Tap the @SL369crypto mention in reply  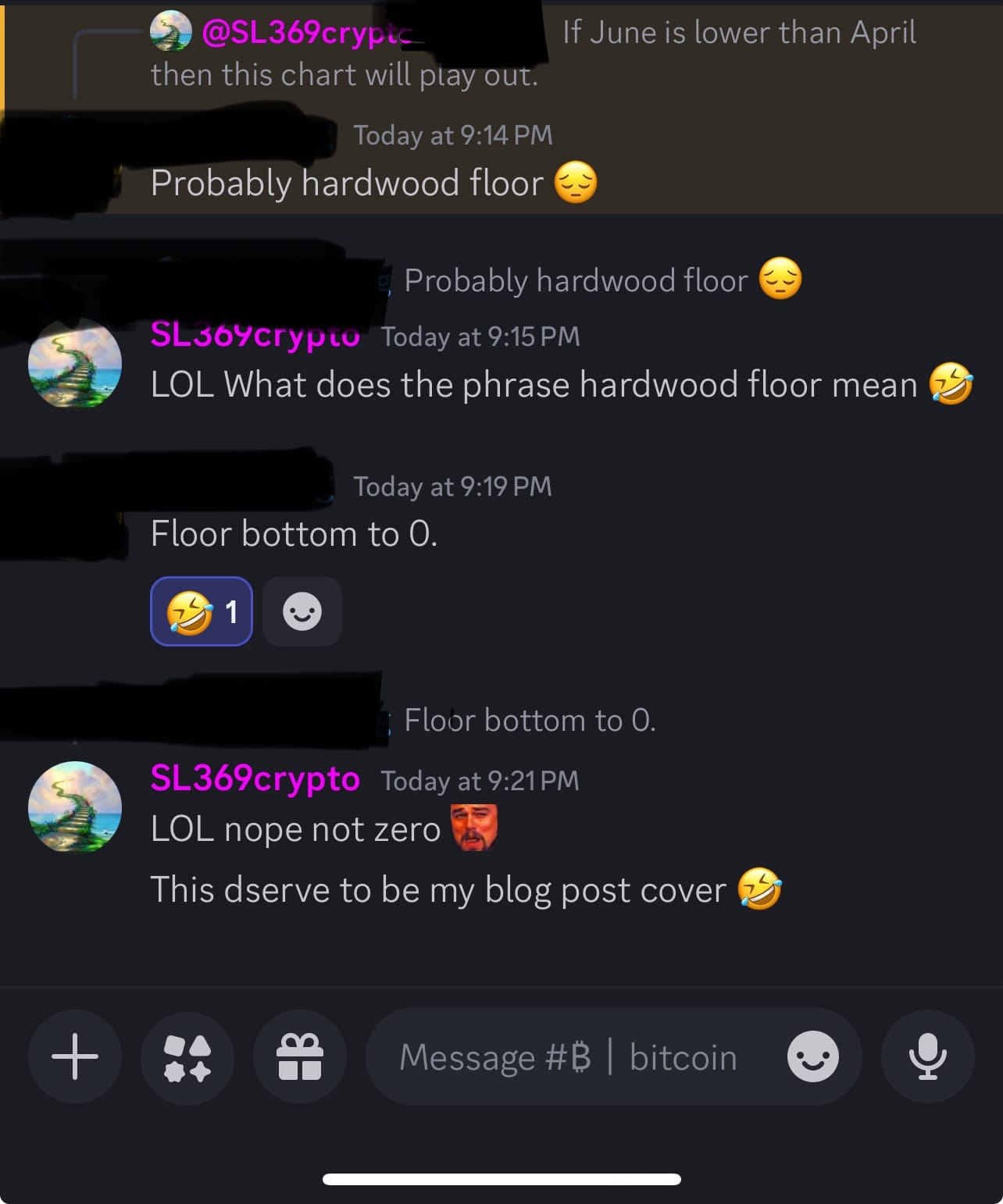307,32
